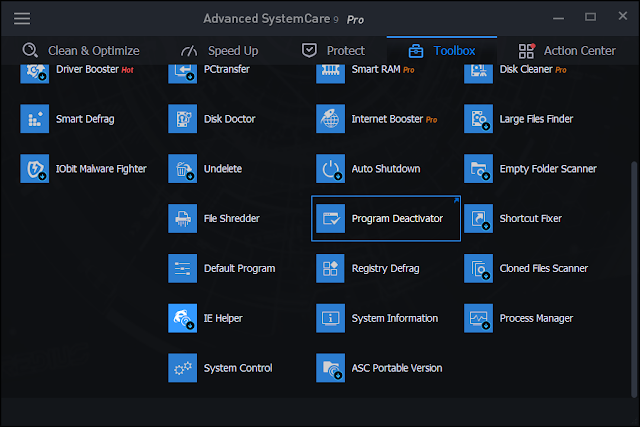This screenshot has width=640, height=427.
Task: Click the System Control text
Action: click(238, 368)
